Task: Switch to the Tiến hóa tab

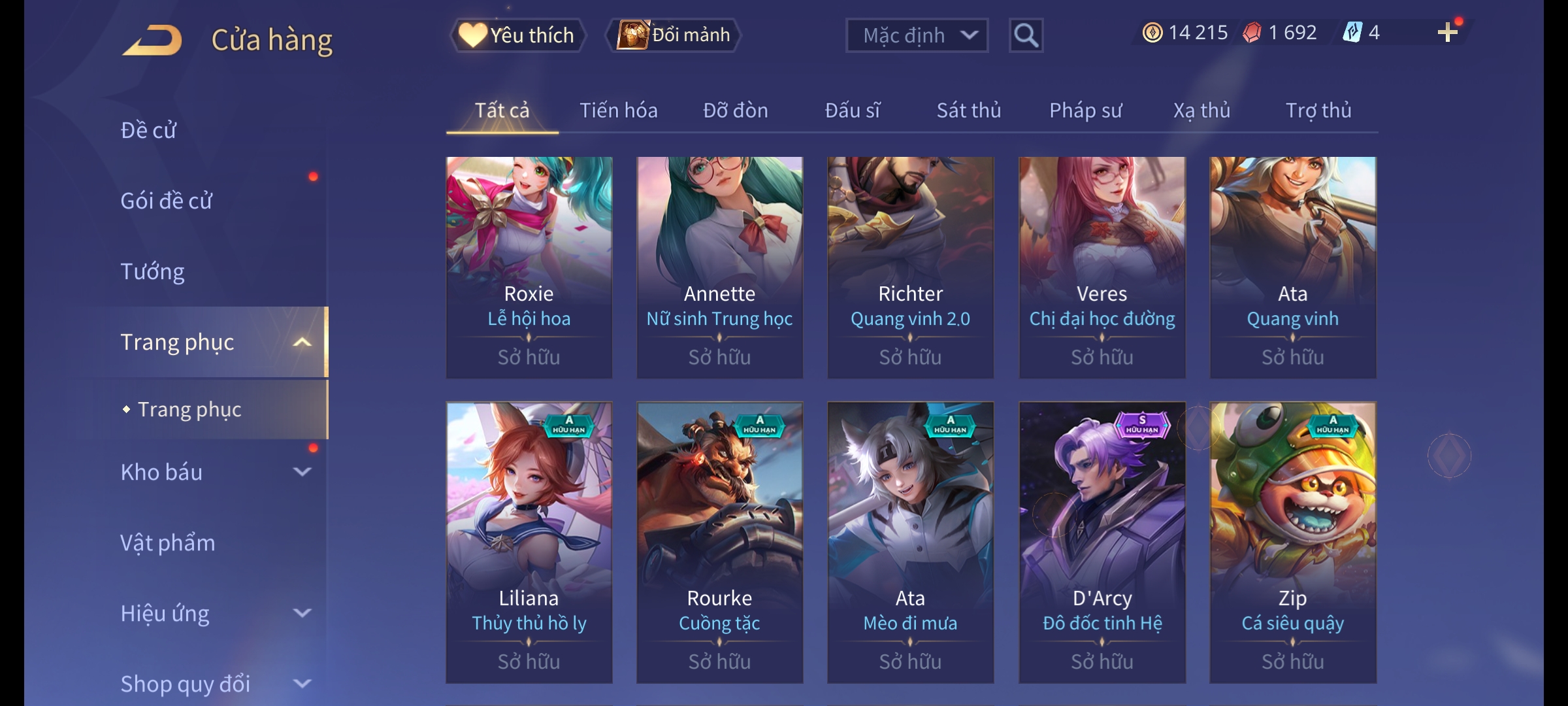Action: pyautogui.click(x=619, y=110)
